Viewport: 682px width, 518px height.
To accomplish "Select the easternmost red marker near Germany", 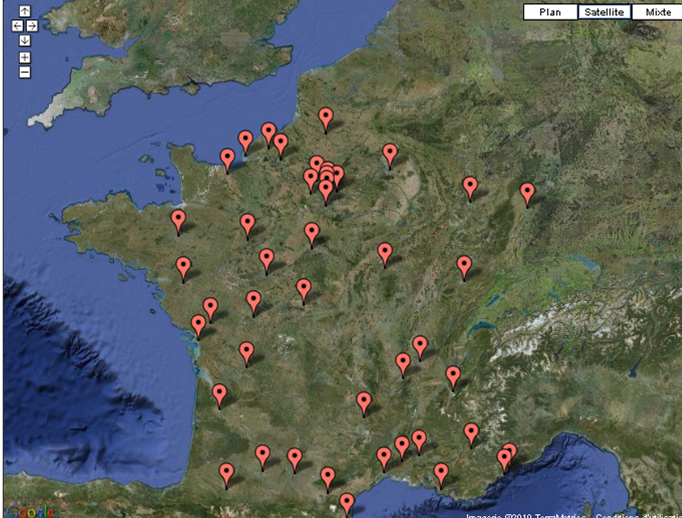I will pos(527,192).
